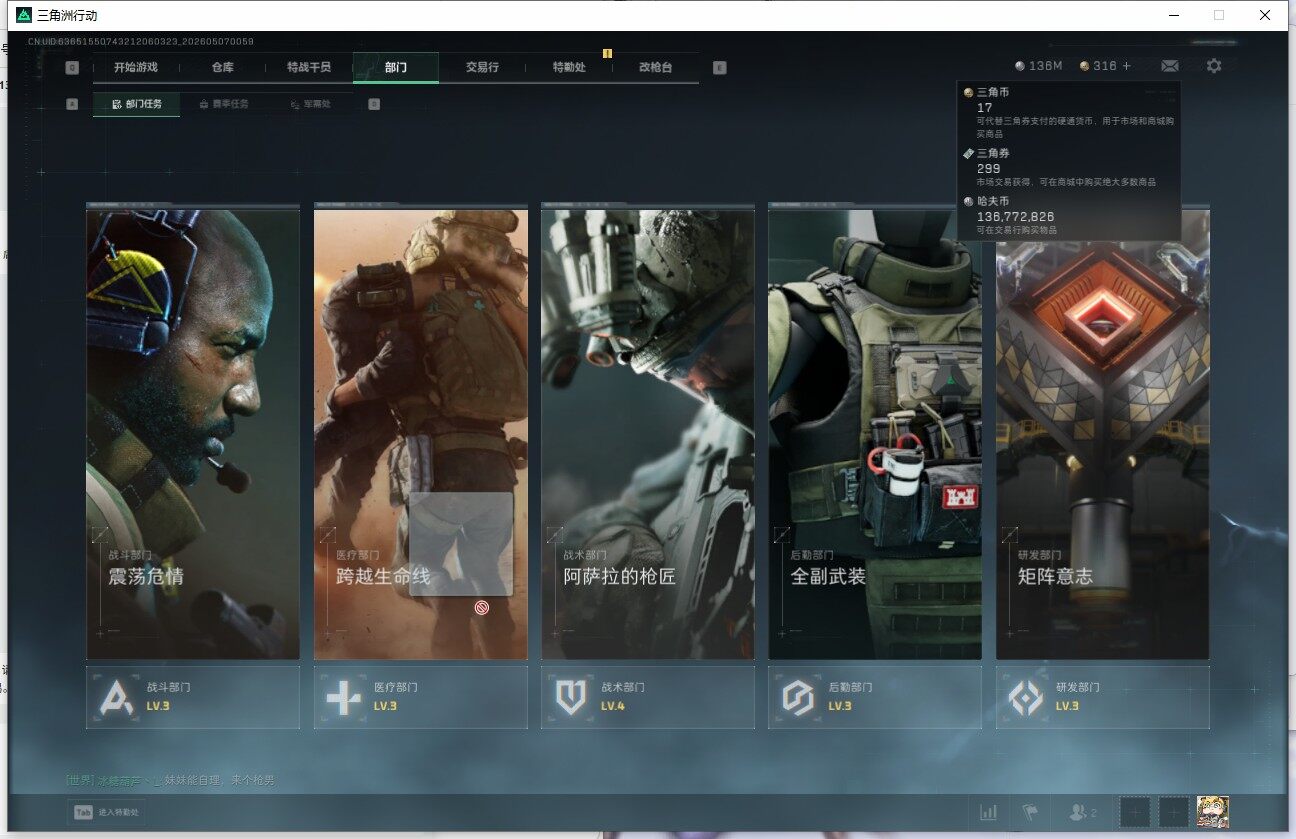Open the 战术部门 LV.4 level button
The height and width of the screenshot is (839, 1296).
tap(648, 697)
